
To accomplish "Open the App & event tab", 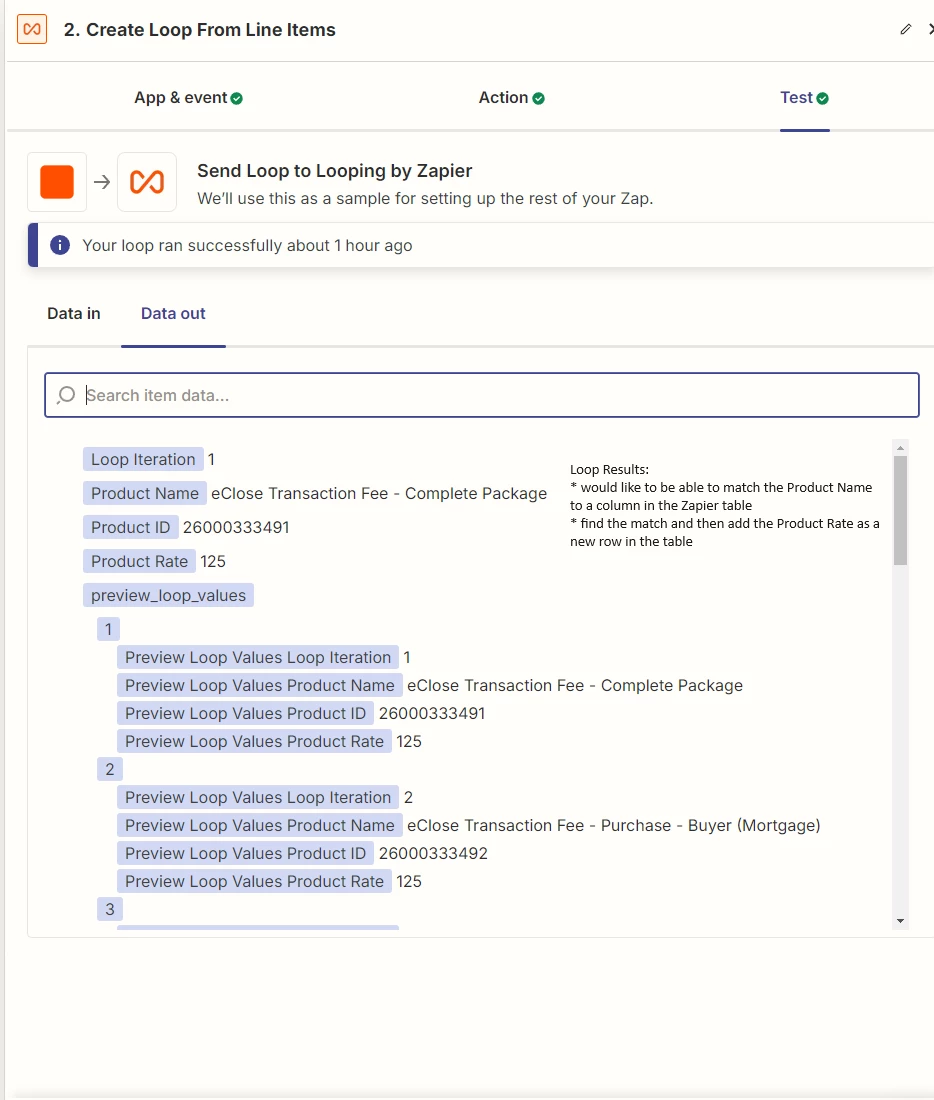I will click(x=188, y=98).
